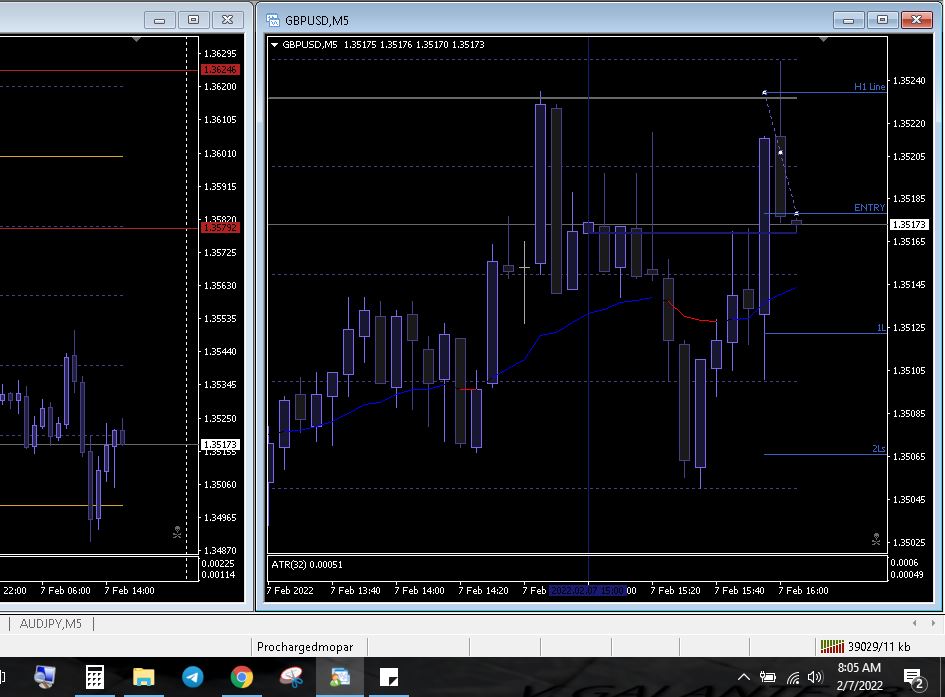
Task: Switch to the AUDJPY,M5 chart tab
Action: (x=50, y=624)
